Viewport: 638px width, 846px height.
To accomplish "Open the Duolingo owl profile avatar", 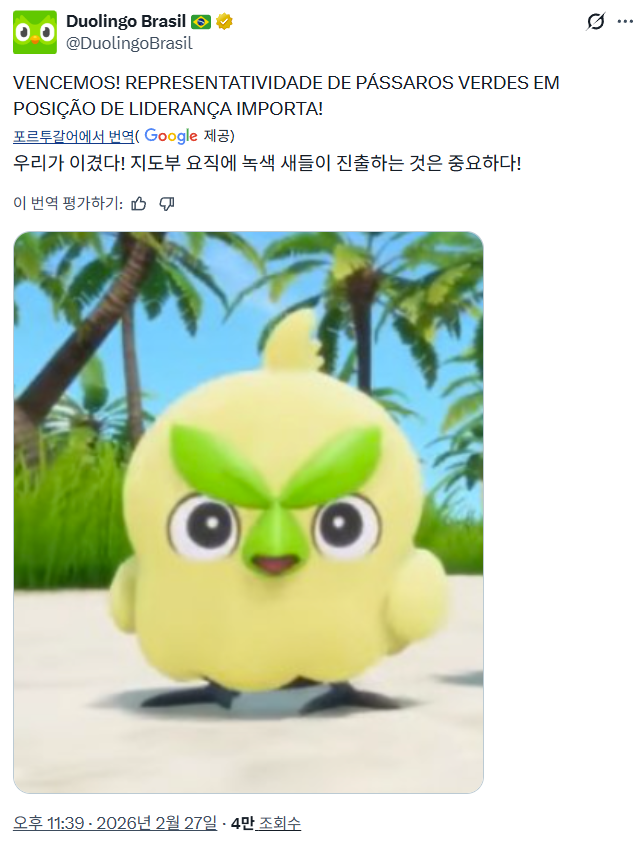I will coord(35,32).
